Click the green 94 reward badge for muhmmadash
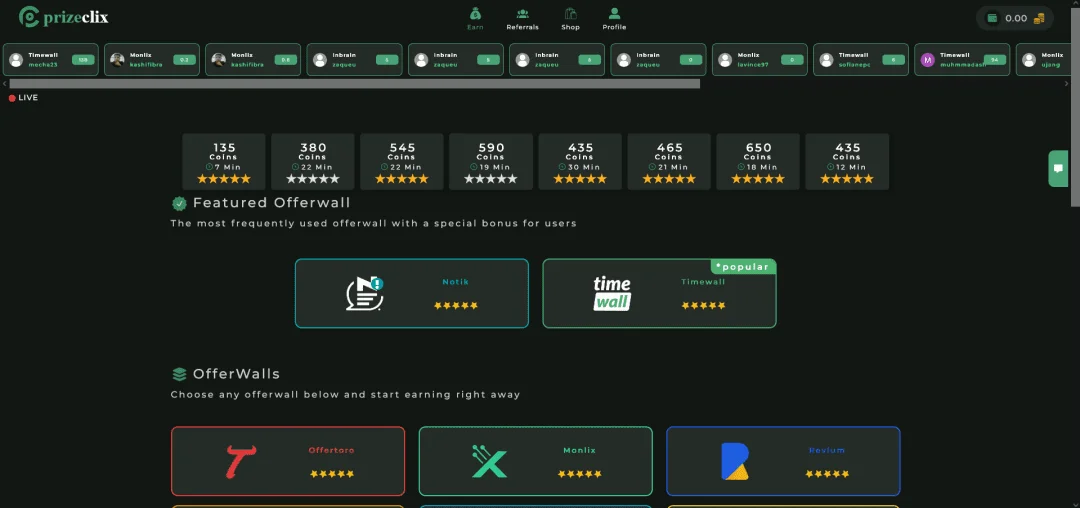1080x508 pixels. click(994, 60)
